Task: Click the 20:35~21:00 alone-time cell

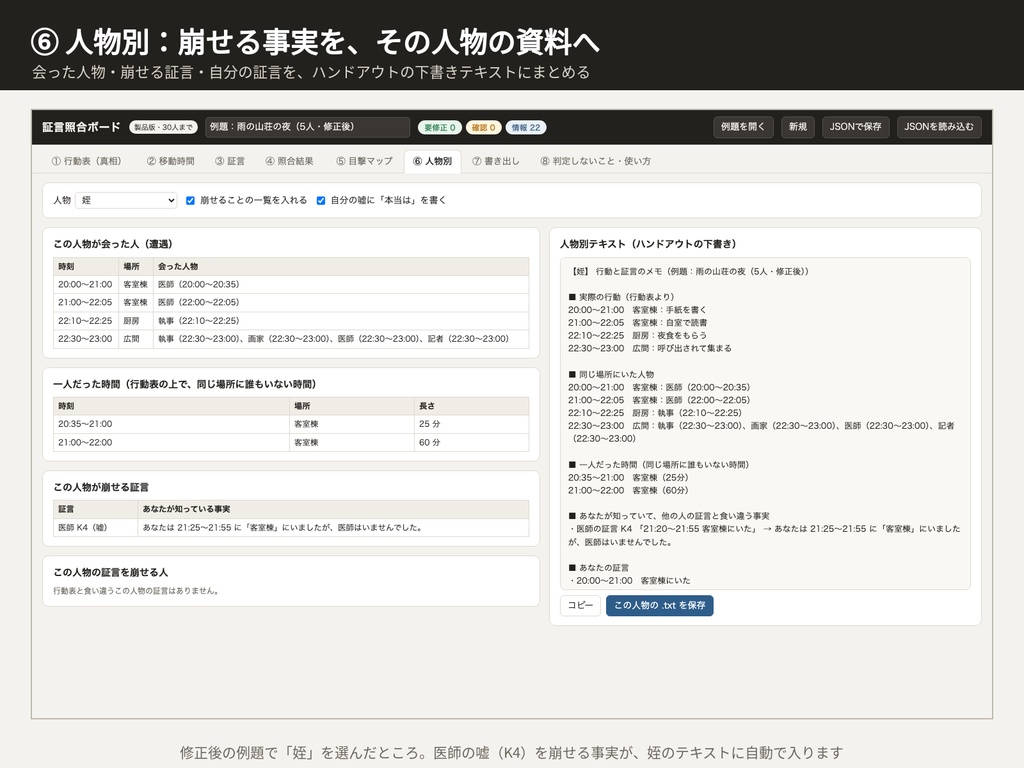Action: click(x=172, y=424)
